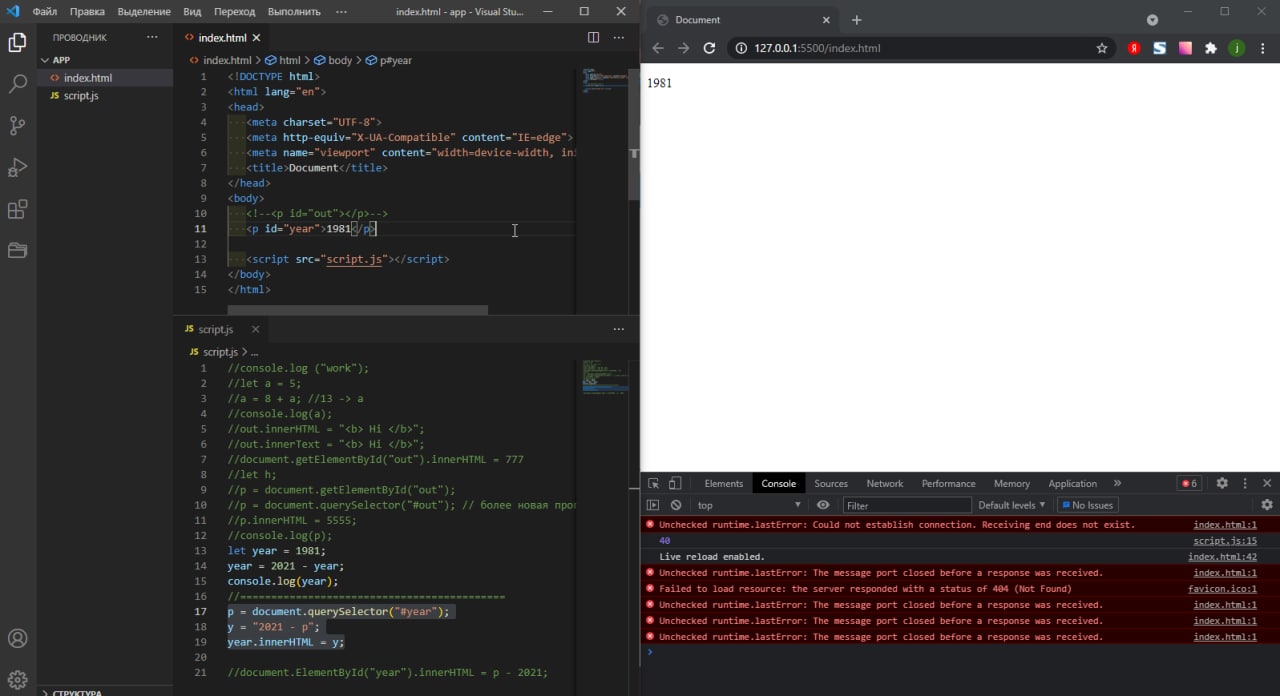
Task: Open the Выделение menu
Action: (144, 12)
